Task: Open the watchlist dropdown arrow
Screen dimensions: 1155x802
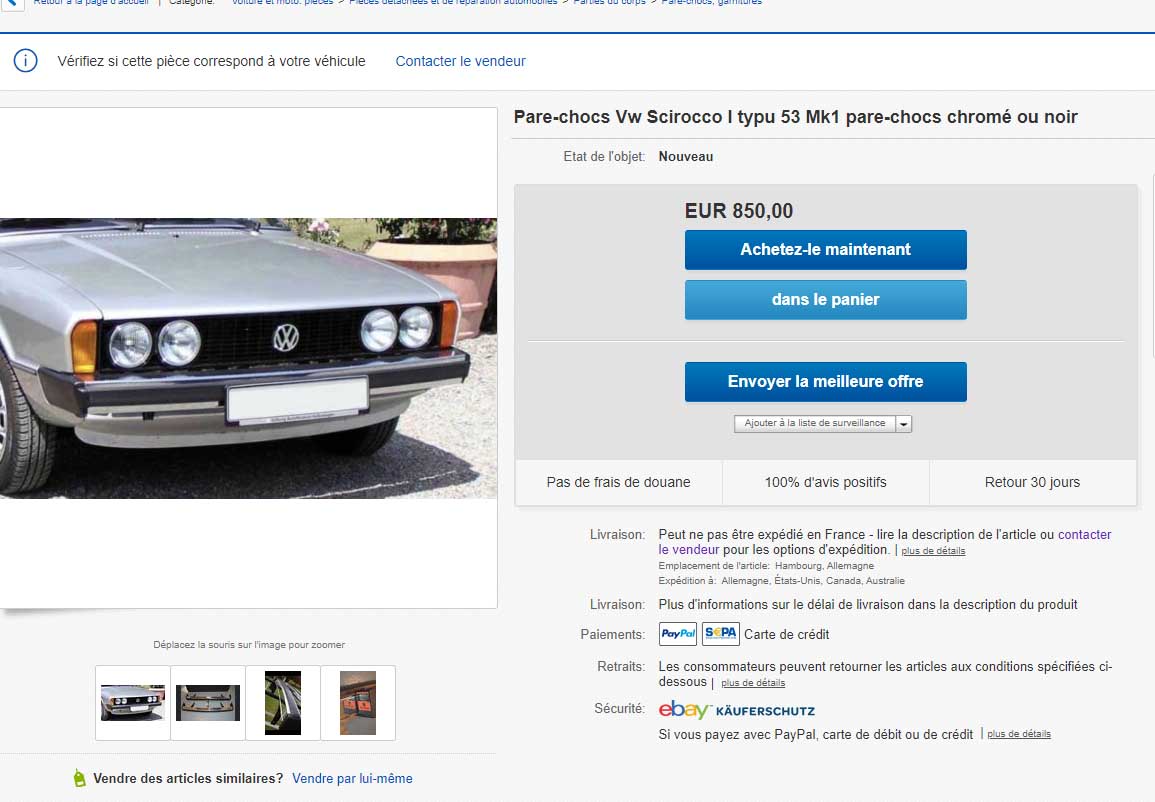Action: [x=904, y=423]
